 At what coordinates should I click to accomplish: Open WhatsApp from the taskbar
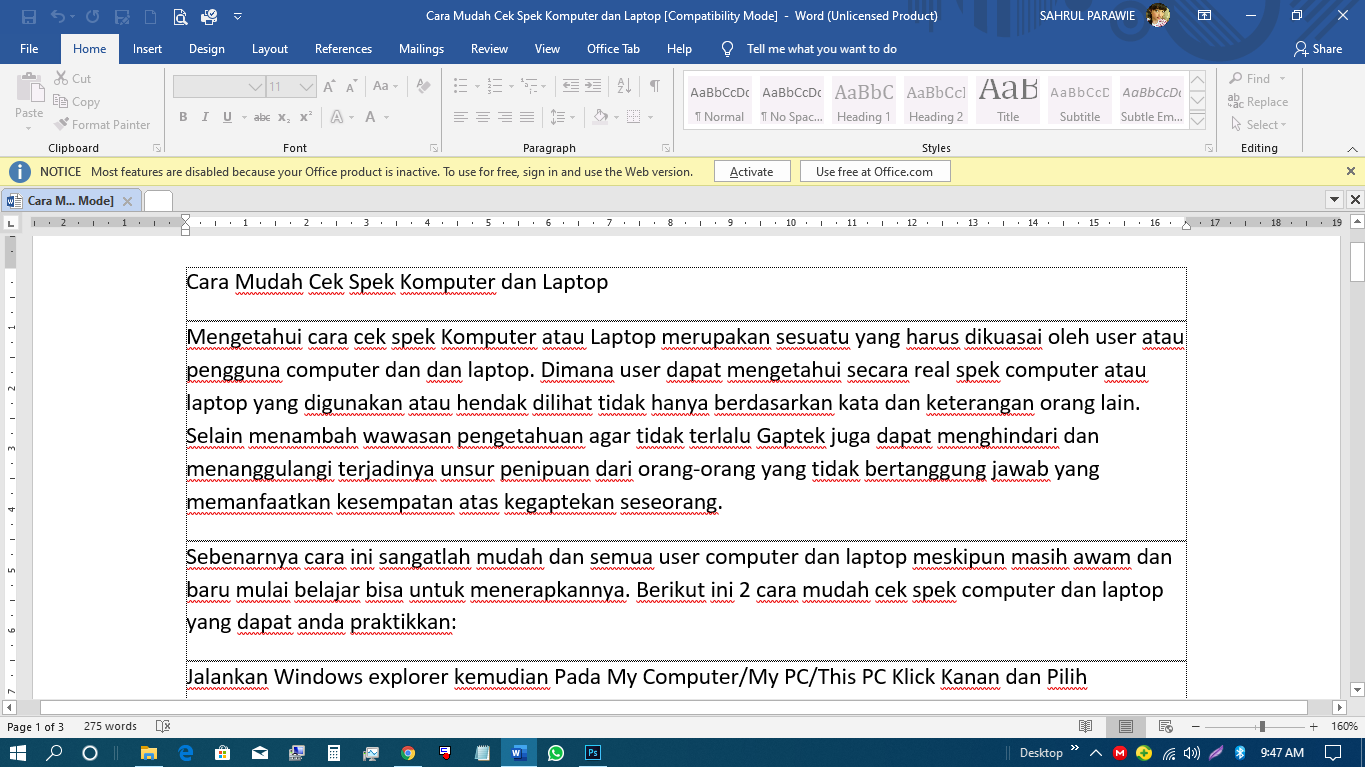(557, 752)
